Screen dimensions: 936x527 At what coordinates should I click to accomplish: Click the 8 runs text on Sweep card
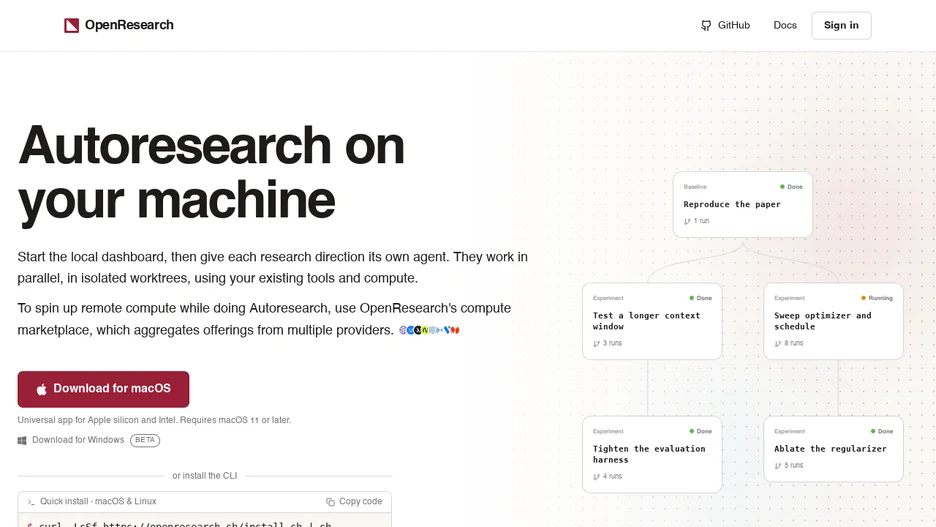(794, 343)
